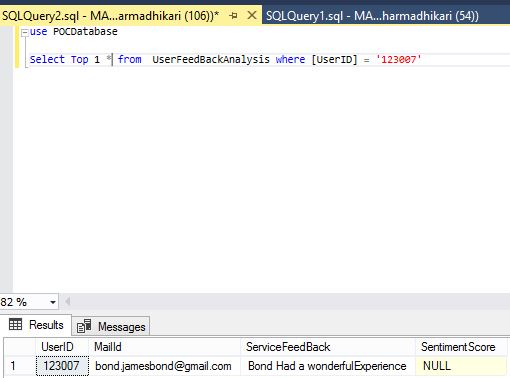The image size is (510, 378).
Task: Click UserFeedBackAnalysis table name
Action: pos(211,59)
